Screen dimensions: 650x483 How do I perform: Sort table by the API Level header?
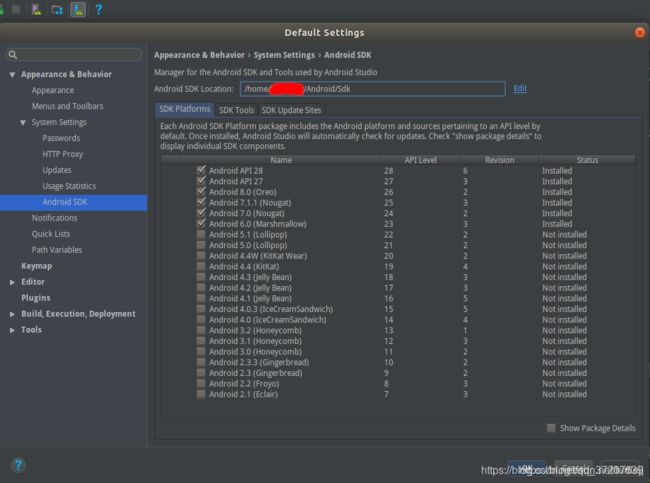coord(420,160)
